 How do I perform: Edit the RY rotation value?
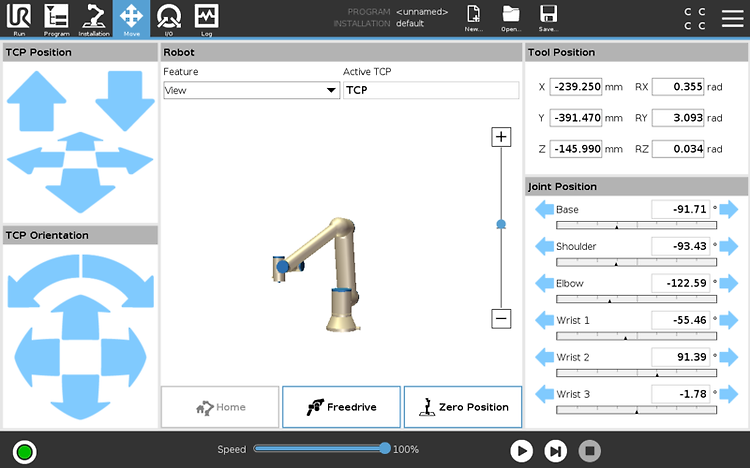coord(678,118)
